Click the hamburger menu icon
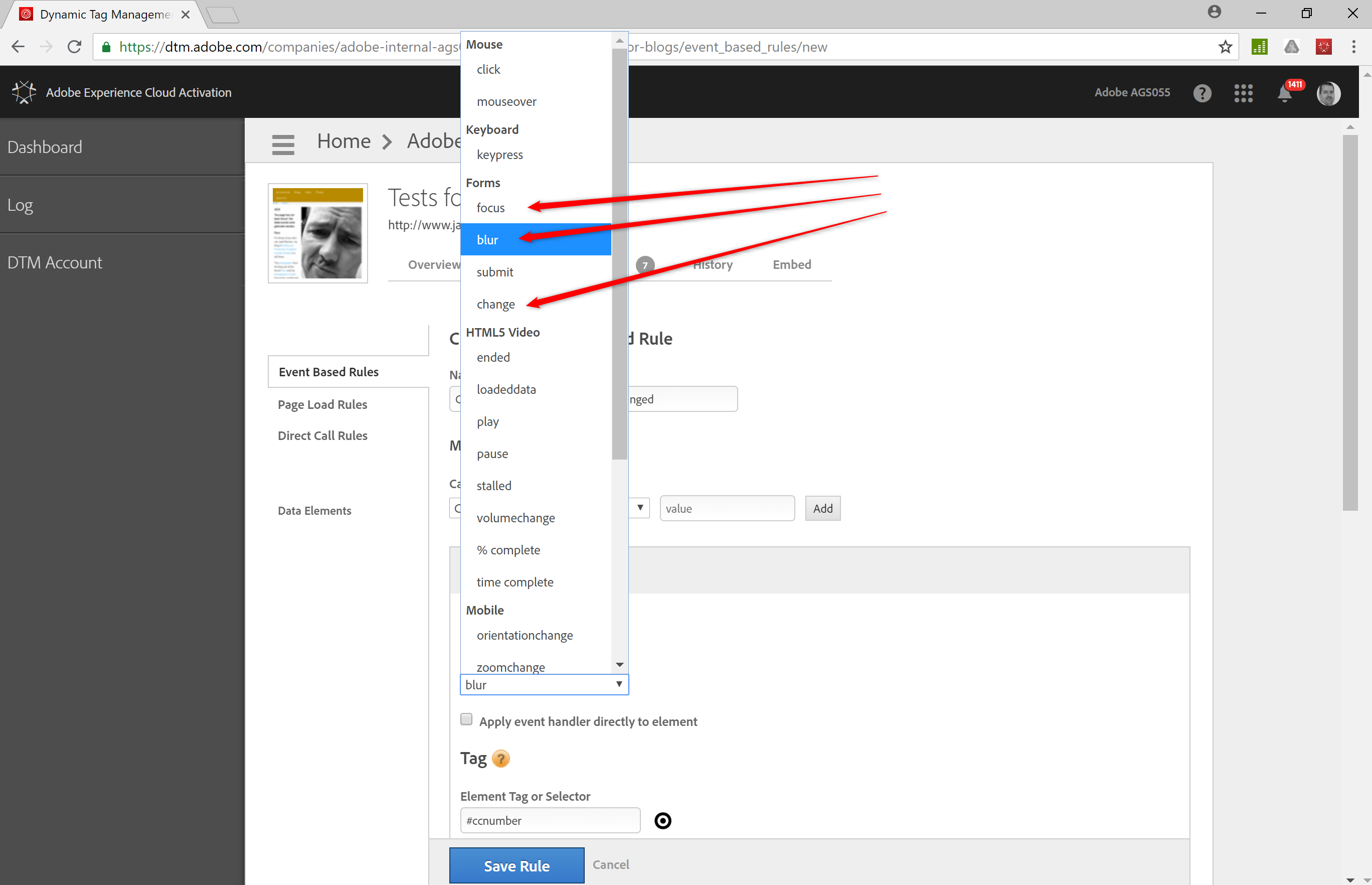This screenshot has width=1372, height=885. tap(283, 144)
